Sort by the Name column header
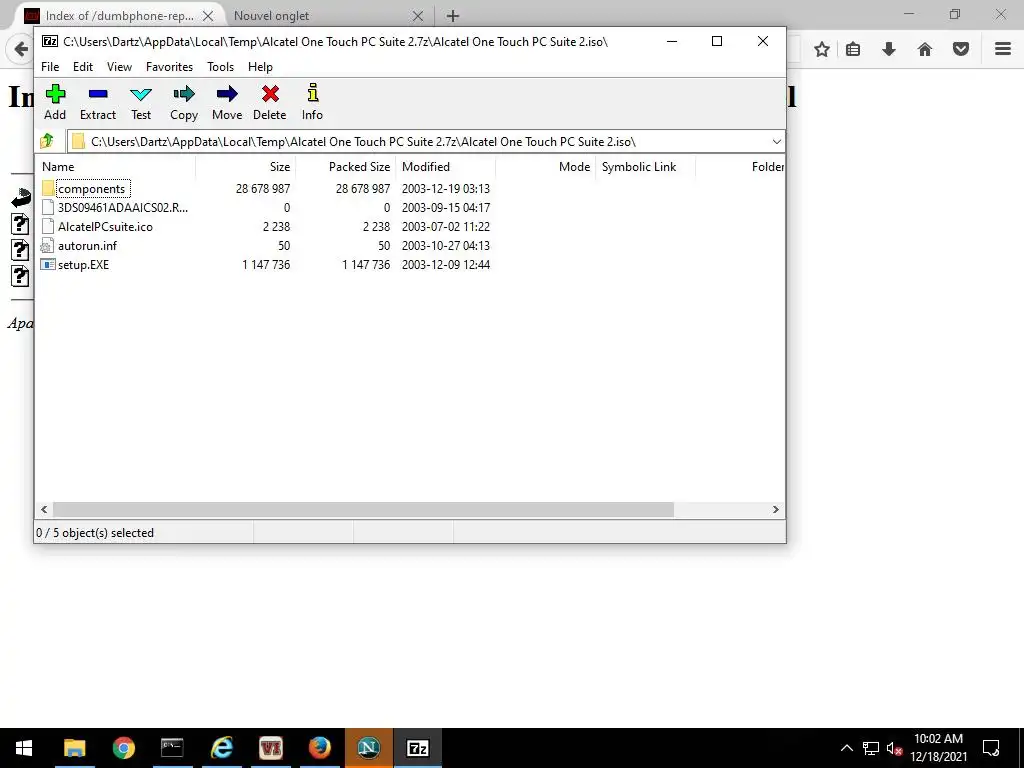1024x768 pixels. click(x=117, y=167)
